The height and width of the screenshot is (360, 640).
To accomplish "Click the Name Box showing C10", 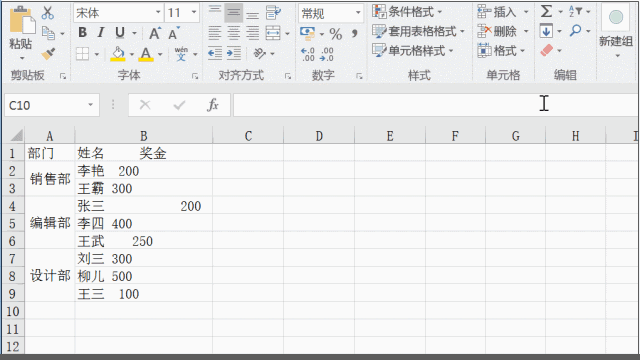I will click(52, 105).
